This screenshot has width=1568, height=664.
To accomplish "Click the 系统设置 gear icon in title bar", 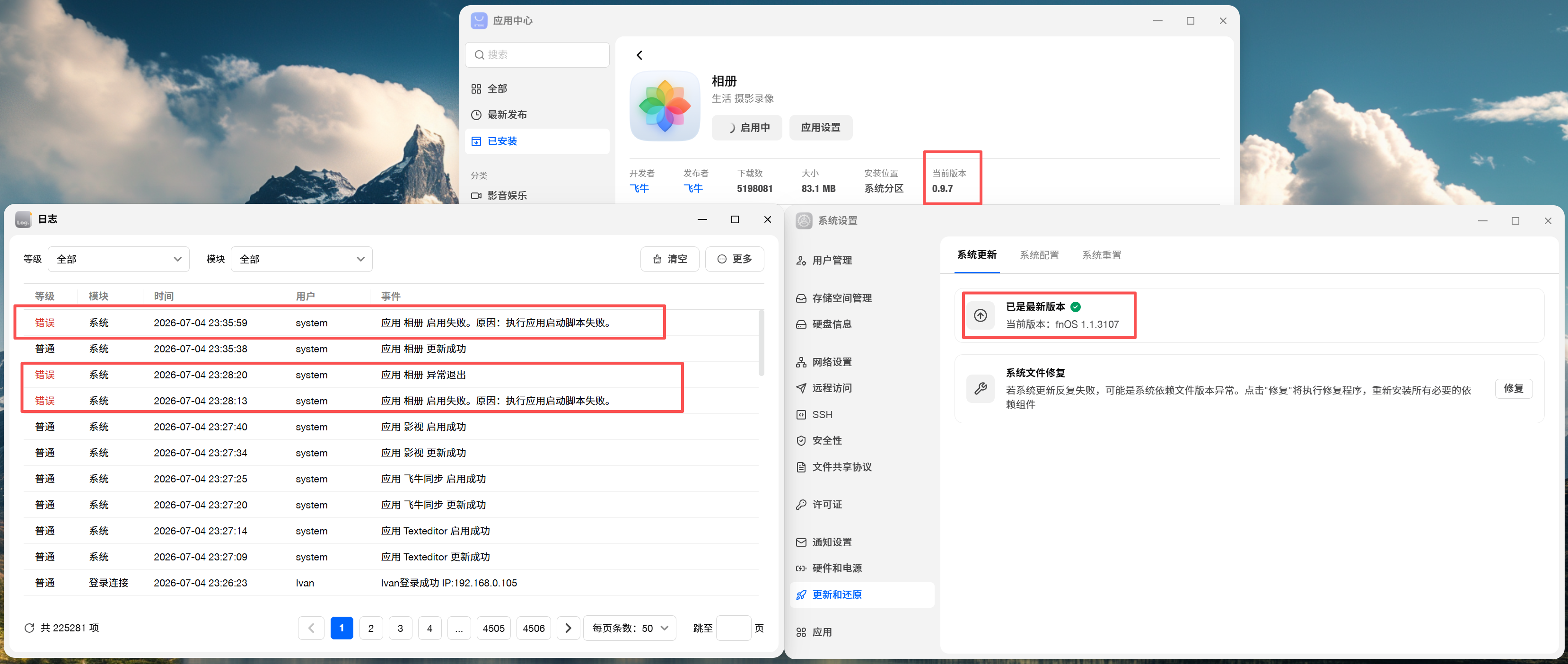I will [x=804, y=221].
